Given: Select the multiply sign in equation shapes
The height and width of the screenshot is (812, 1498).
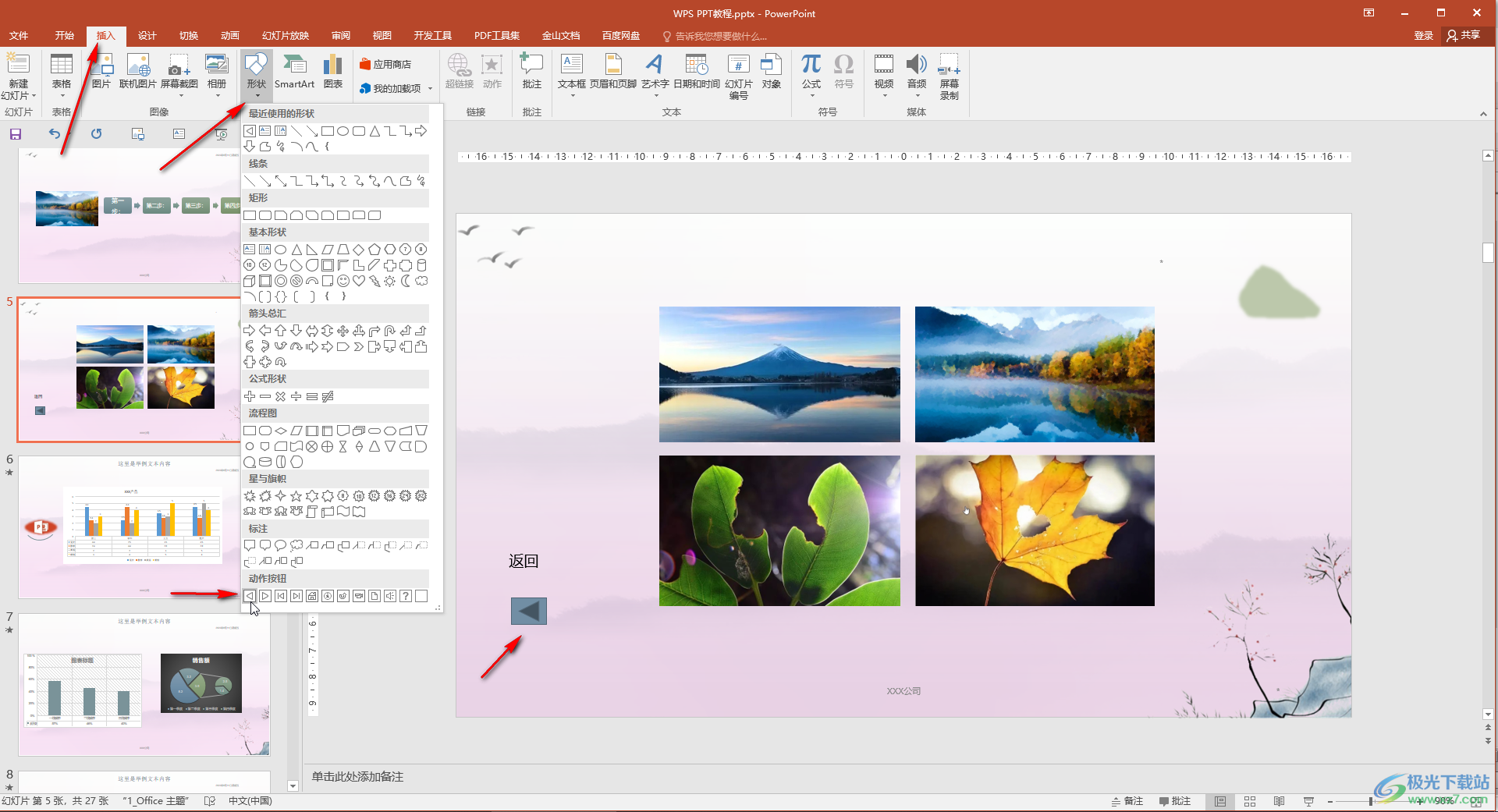Looking at the screenshot, I should tap(281, 396).
